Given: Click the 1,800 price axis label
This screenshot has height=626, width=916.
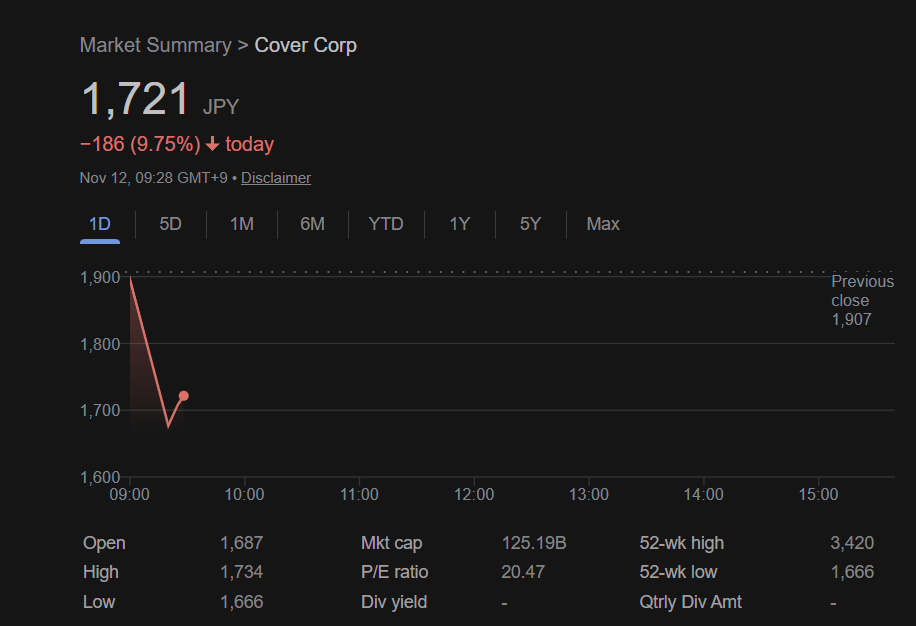Looking at the screenshot, I should pos(100,344).
